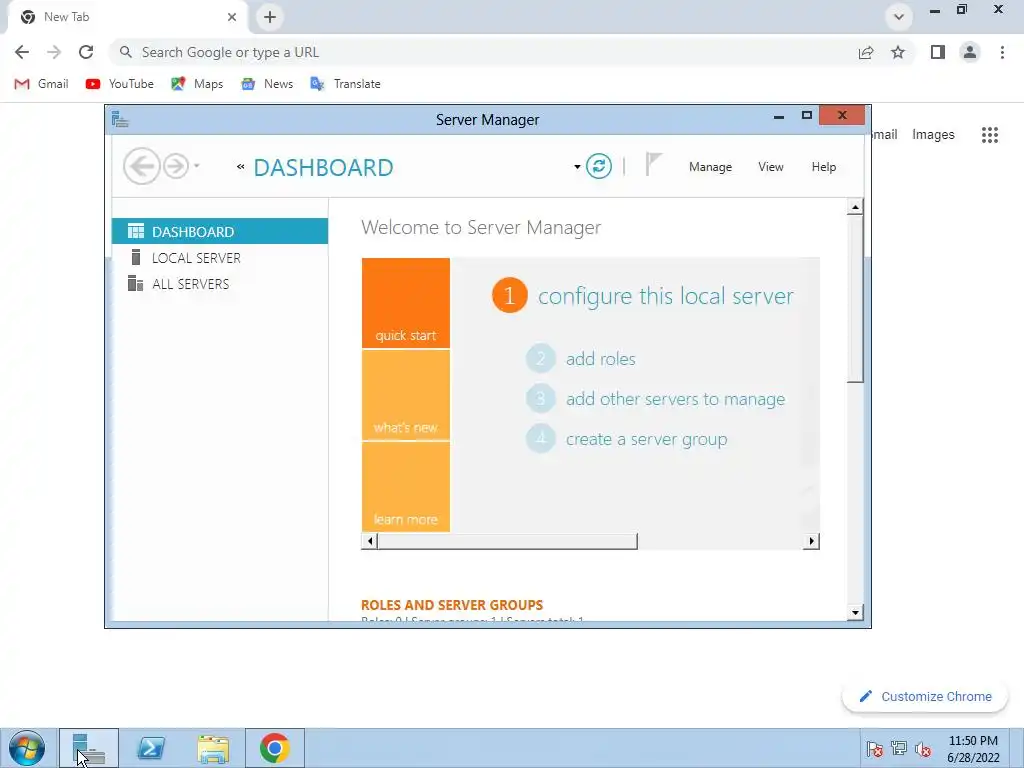Open the Help menu in Server Manager
This screenshot has height=768, width=1024.
(x=824, y=167)
